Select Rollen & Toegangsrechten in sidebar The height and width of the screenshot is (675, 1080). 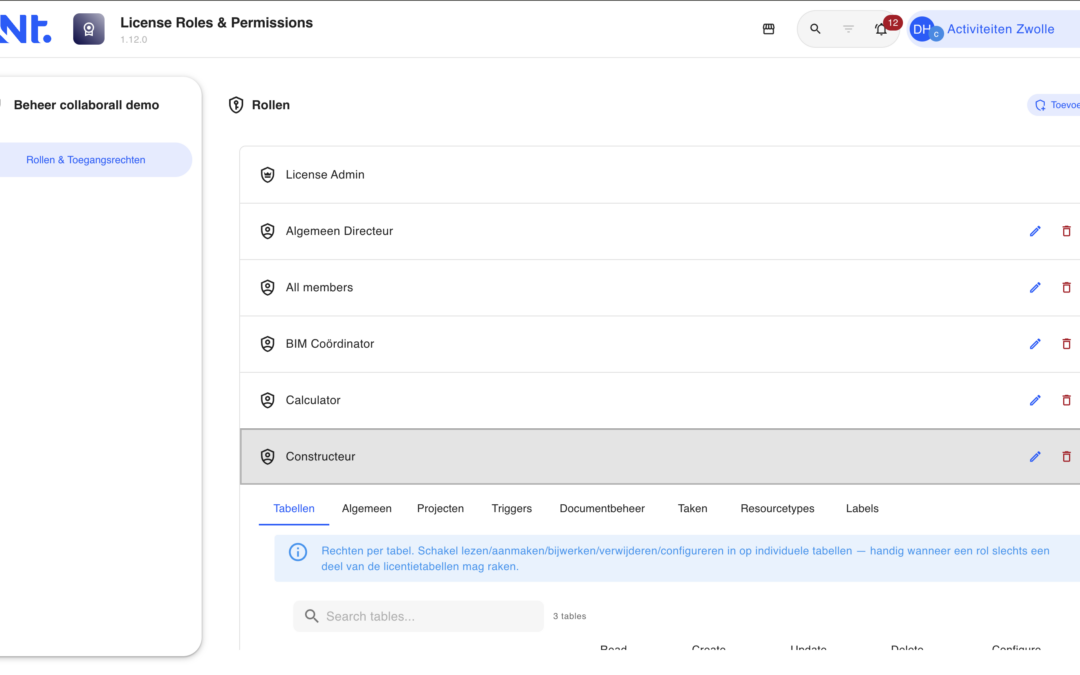coord(94,160)
